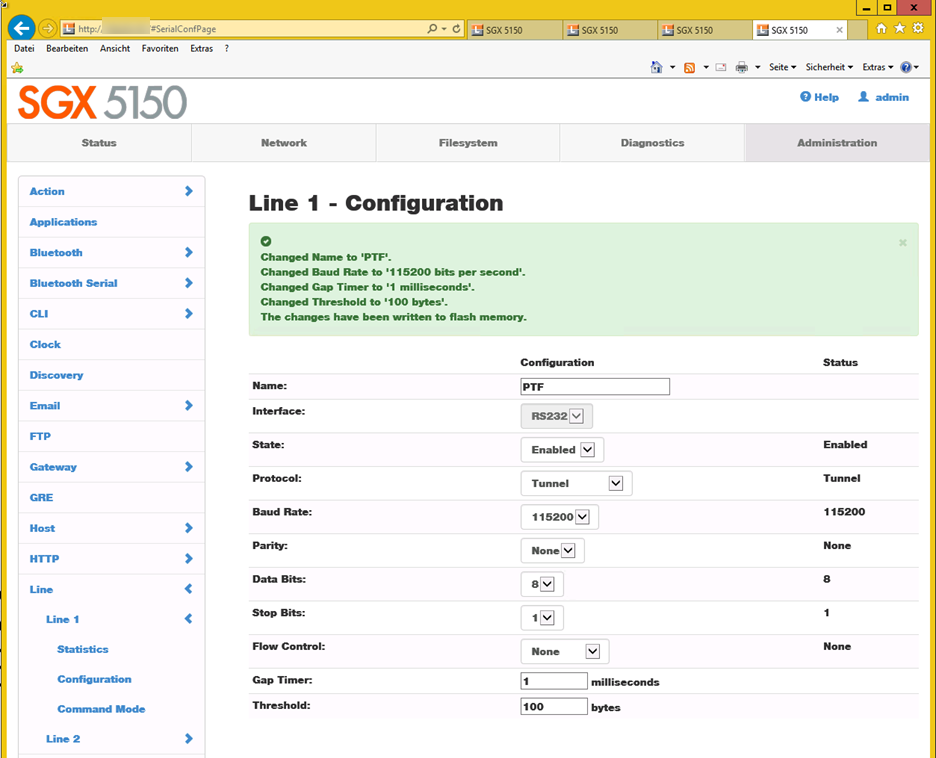The image size is (936, 758).
Task: Open the Discovery sidebar link
Action: click(x=57, y=375)
